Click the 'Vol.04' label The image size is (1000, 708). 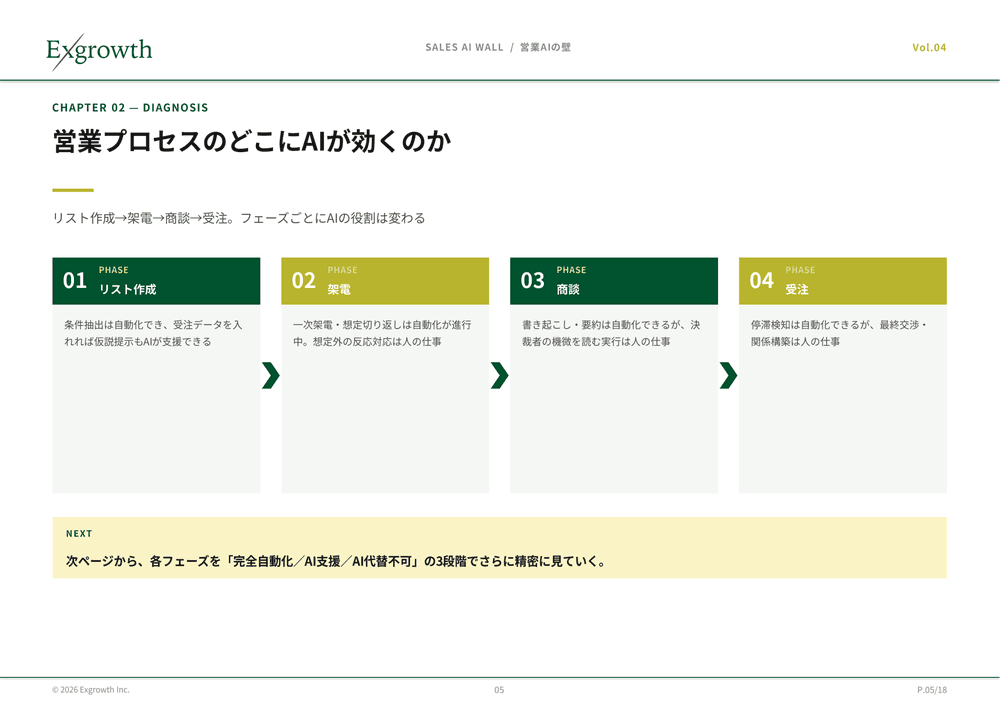pos(929,47)
